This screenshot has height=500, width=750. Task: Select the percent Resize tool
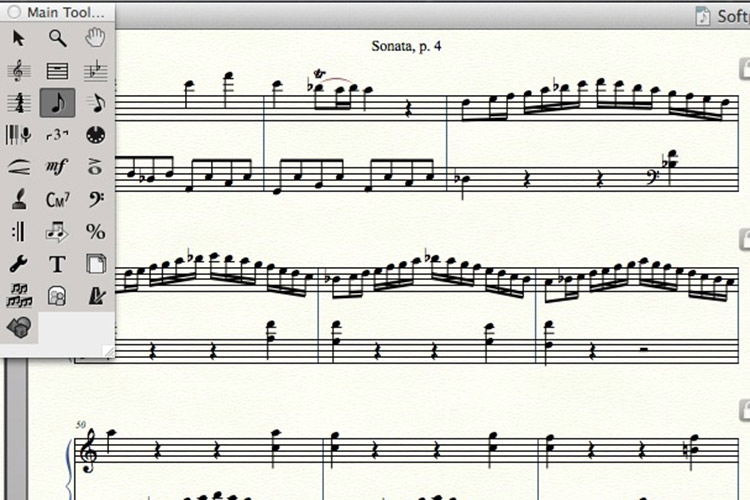pos(95,232)
